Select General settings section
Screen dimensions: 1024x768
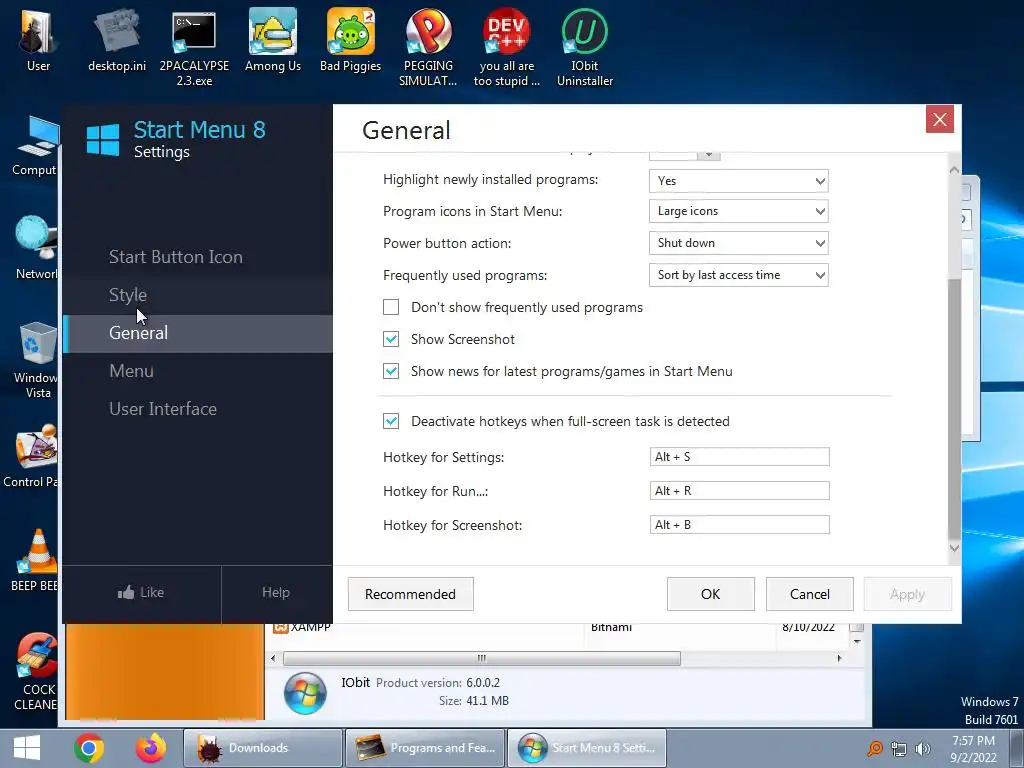(x=198, y=333)
